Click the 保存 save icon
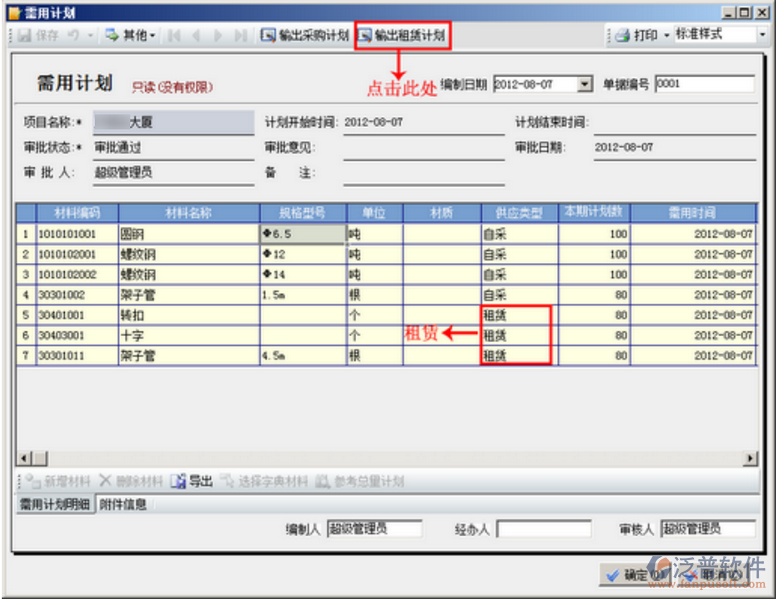 click(x=21, y=35)
